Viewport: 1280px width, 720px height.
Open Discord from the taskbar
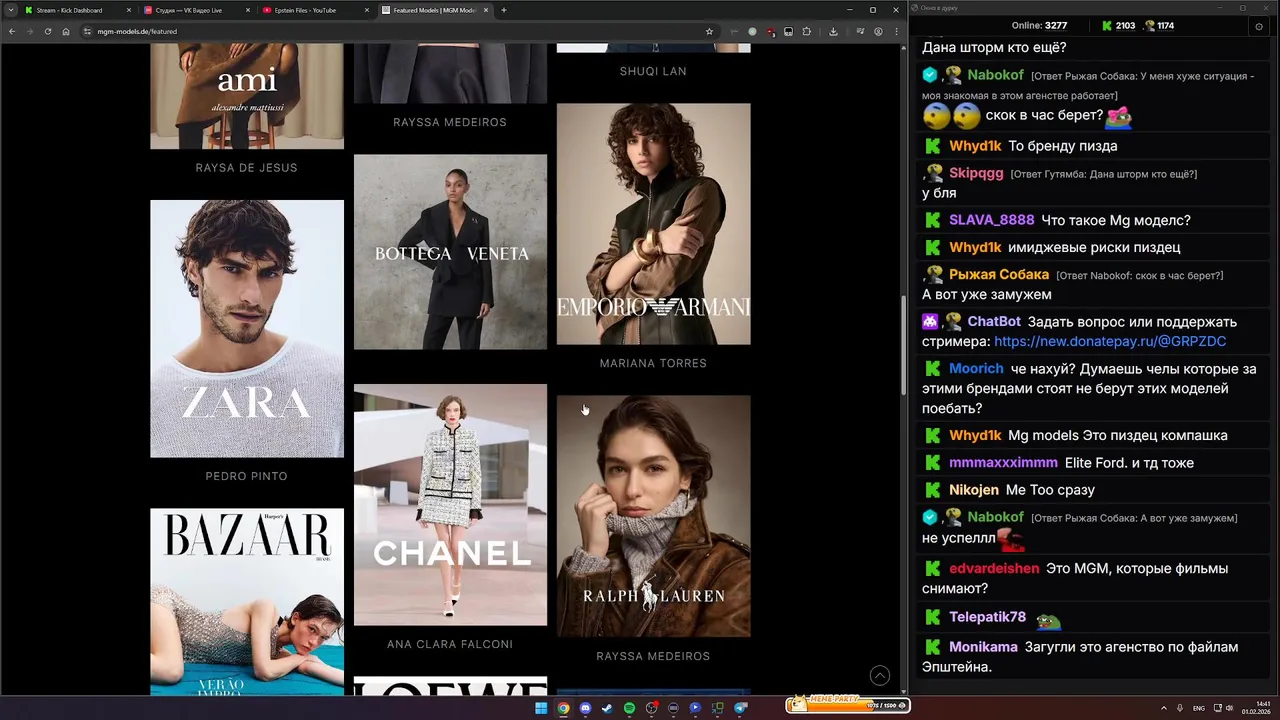tap(585, 708)
